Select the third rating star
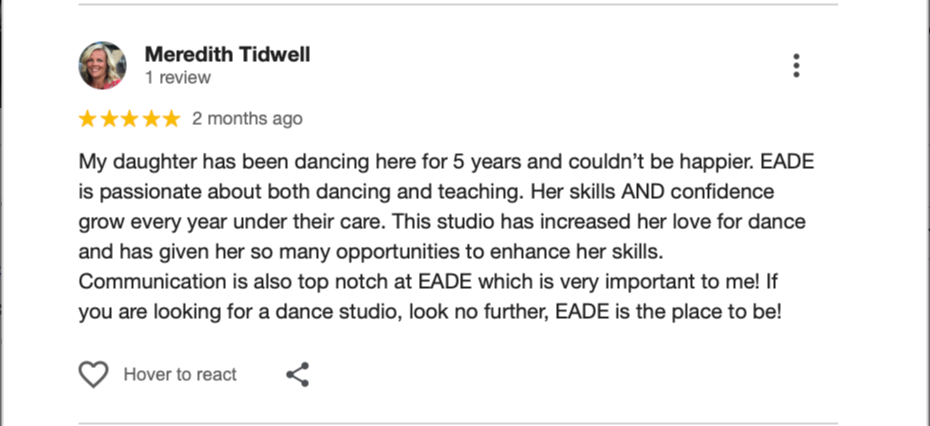 (x=129, y=119)
